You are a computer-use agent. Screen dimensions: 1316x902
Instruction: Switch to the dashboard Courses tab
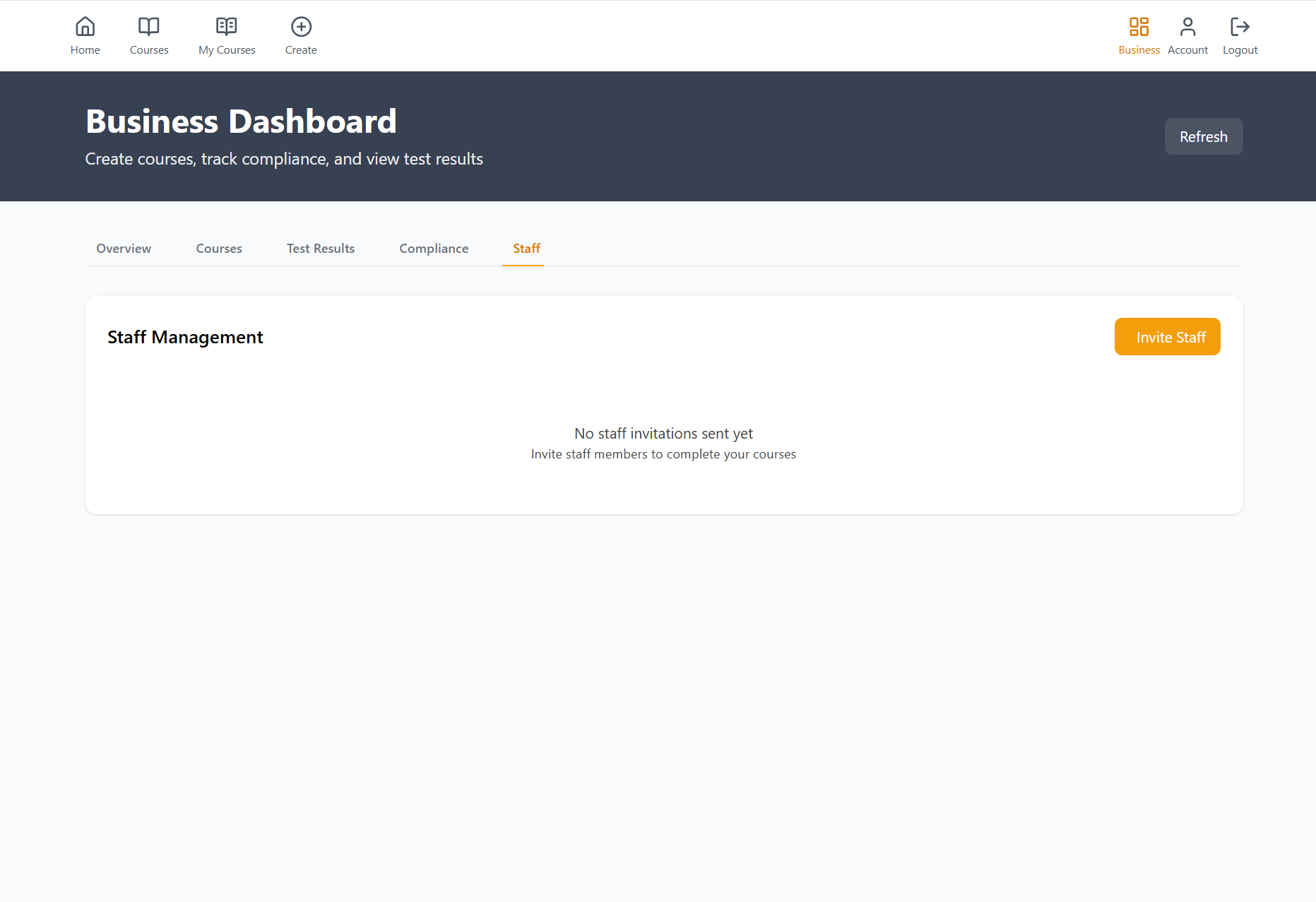click(x=219, y=249)
